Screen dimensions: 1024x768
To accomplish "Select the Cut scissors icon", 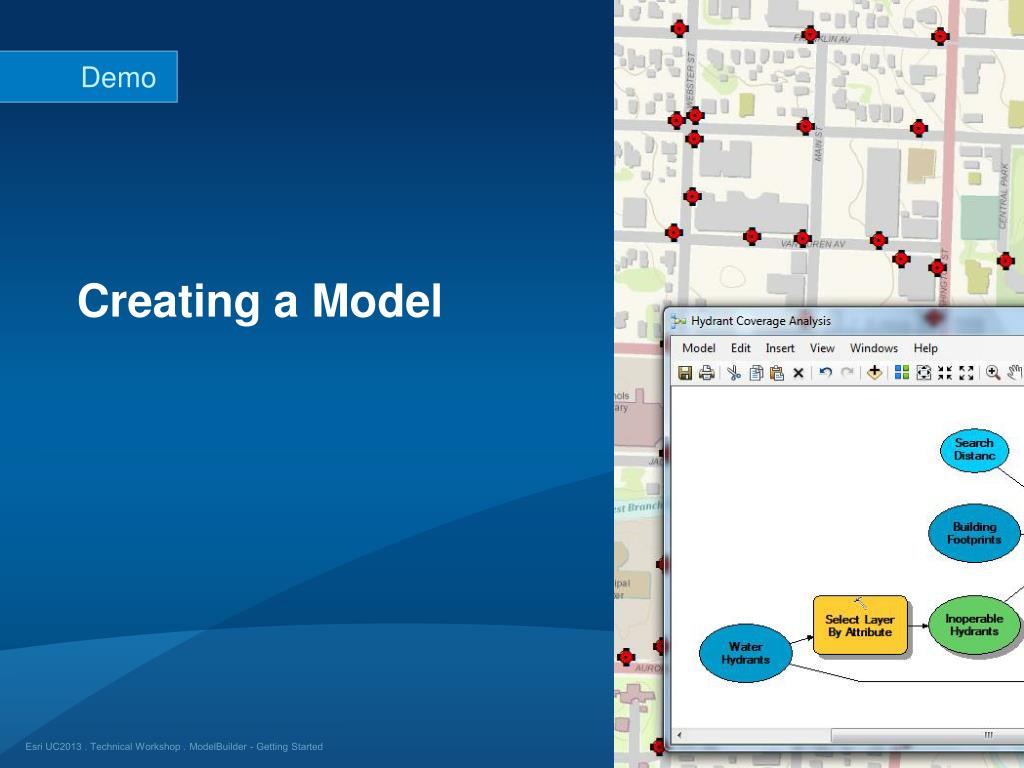I will pyautogui.click(x=734, y=373).
